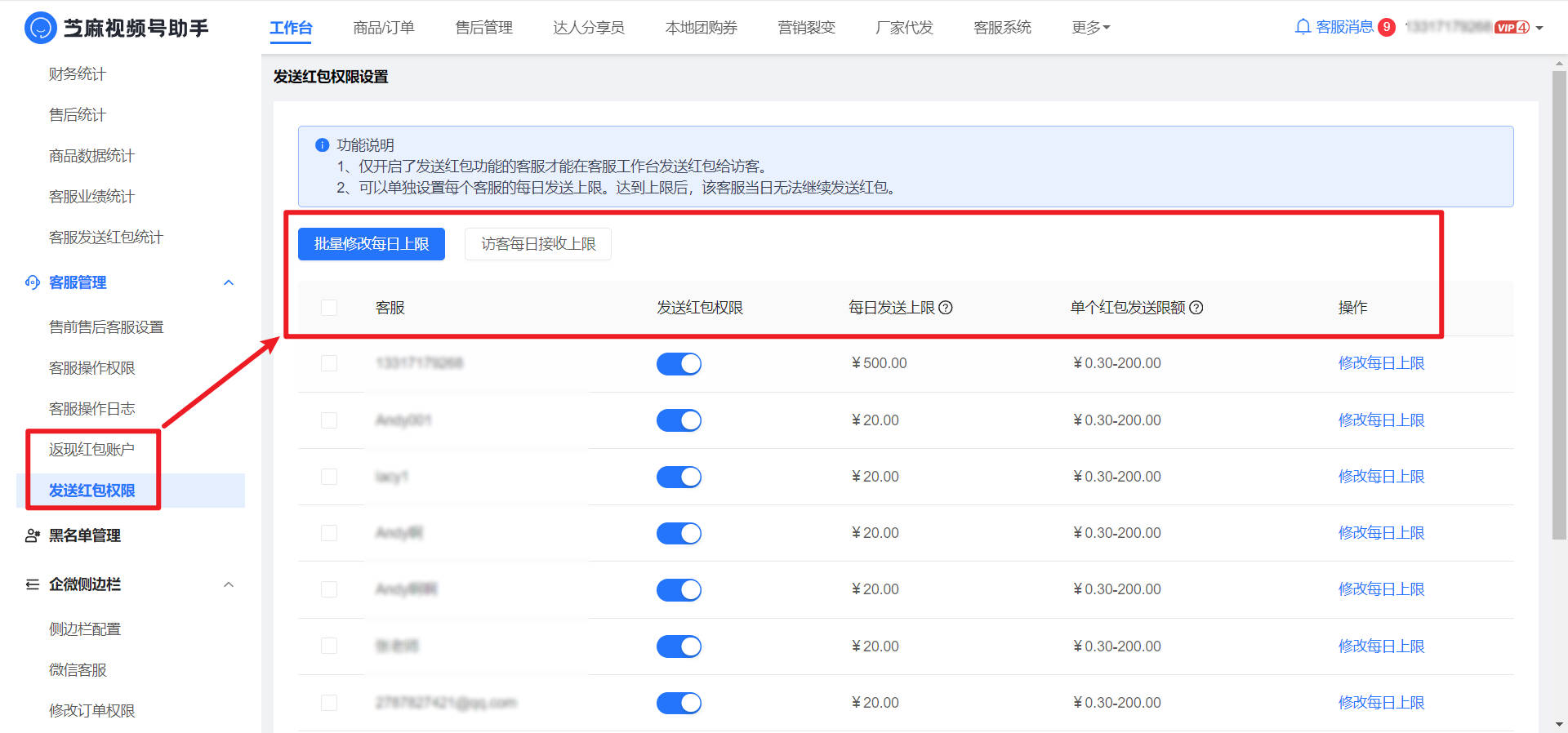Toggle 发送红包权限 switch for the ¥500.00 row
The image size is (1568, 733).
(x=679, y=364)
